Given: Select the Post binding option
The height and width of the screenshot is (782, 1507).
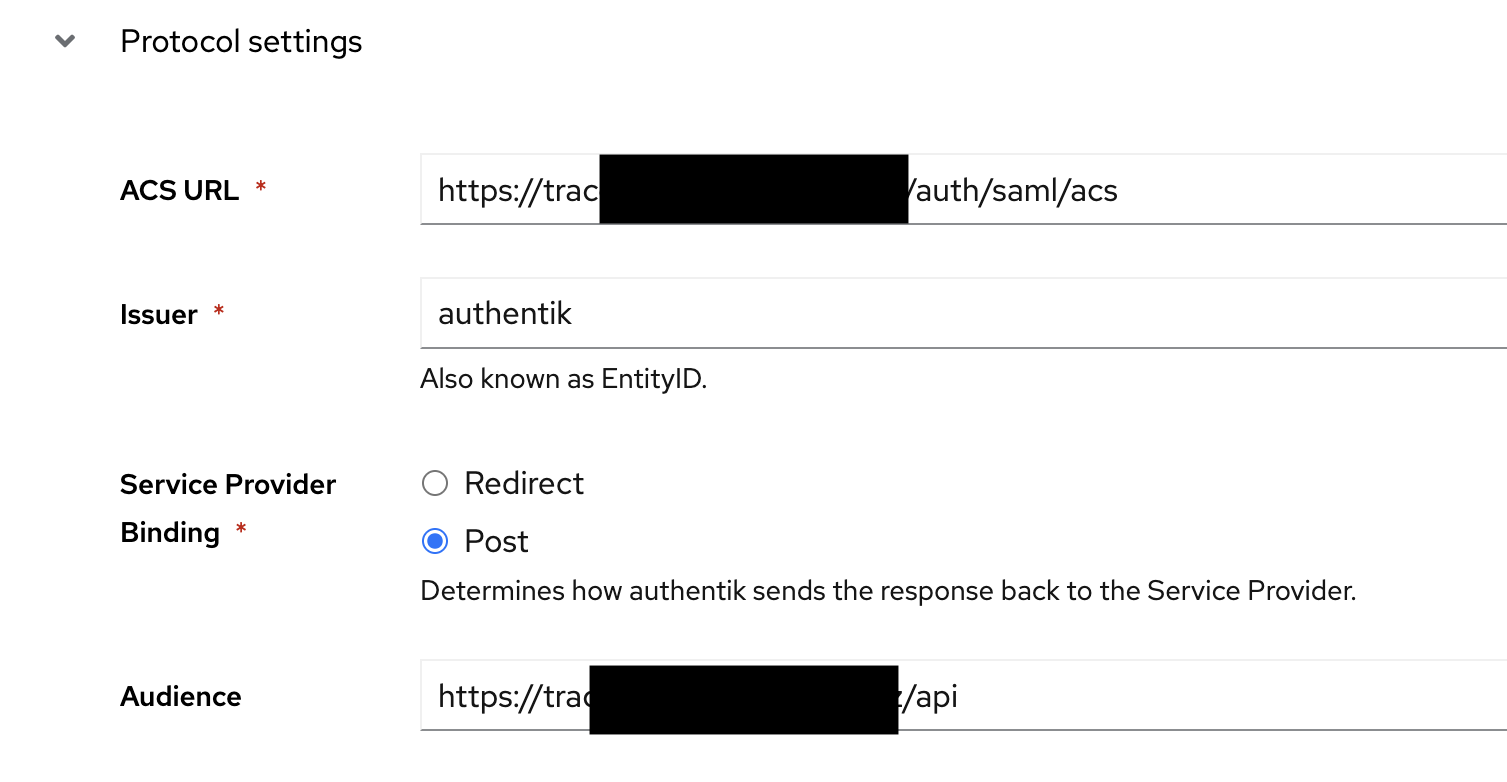Looking at the screenshot, I should click(x=435, y=541).
